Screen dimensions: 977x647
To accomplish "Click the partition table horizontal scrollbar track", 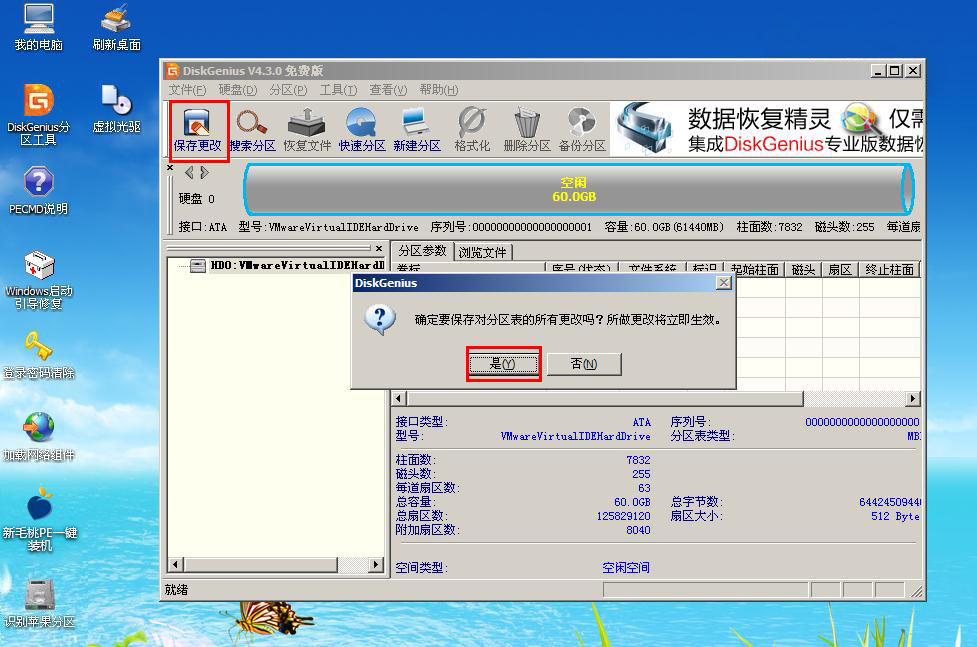I will (854, 398).
